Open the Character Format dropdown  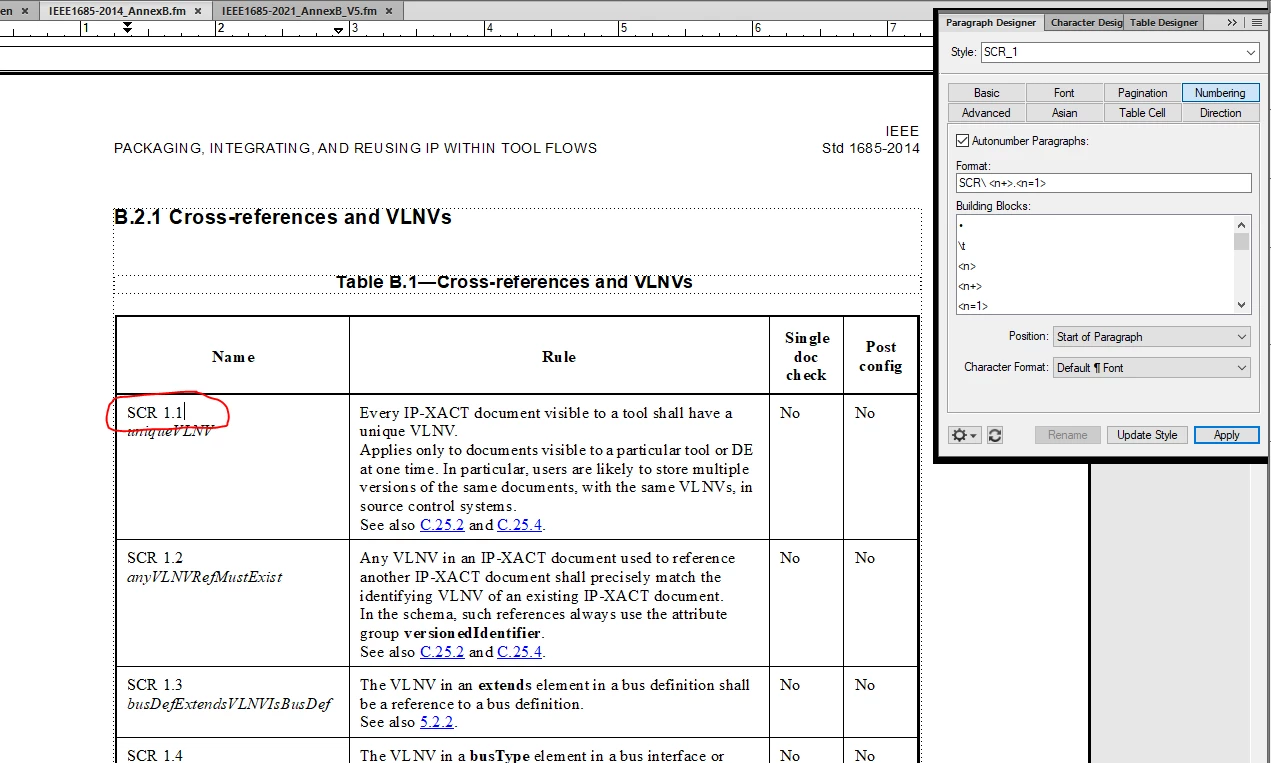(x=1152, y=368)
